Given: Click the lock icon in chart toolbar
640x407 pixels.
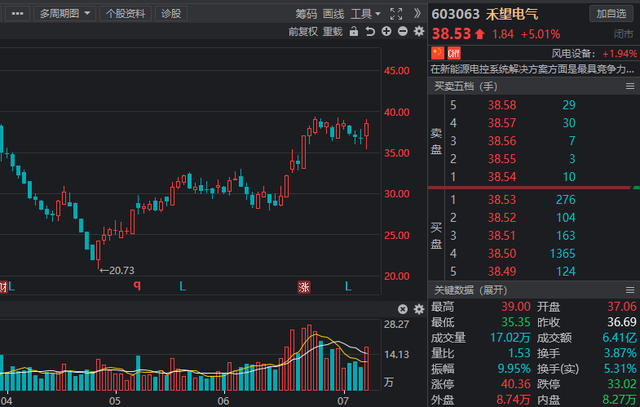Looking at the screenshot, I should [x=354, y=31].
